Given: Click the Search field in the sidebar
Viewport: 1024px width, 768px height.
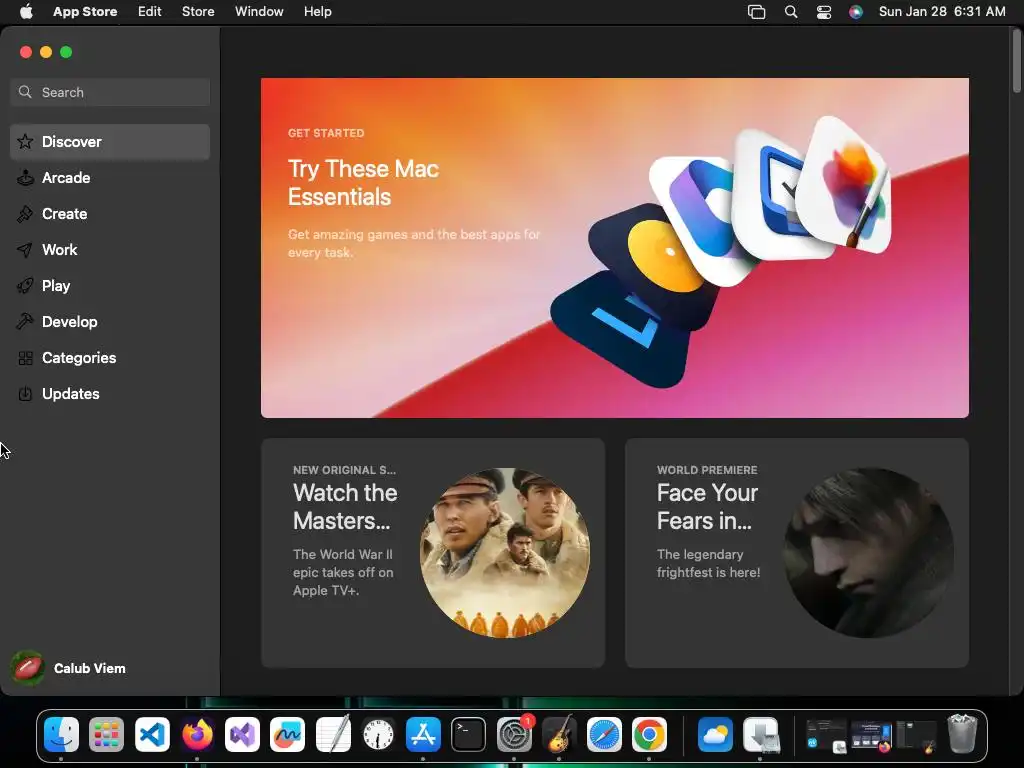Looking at the screenshot, I should (x=110, y=92).
